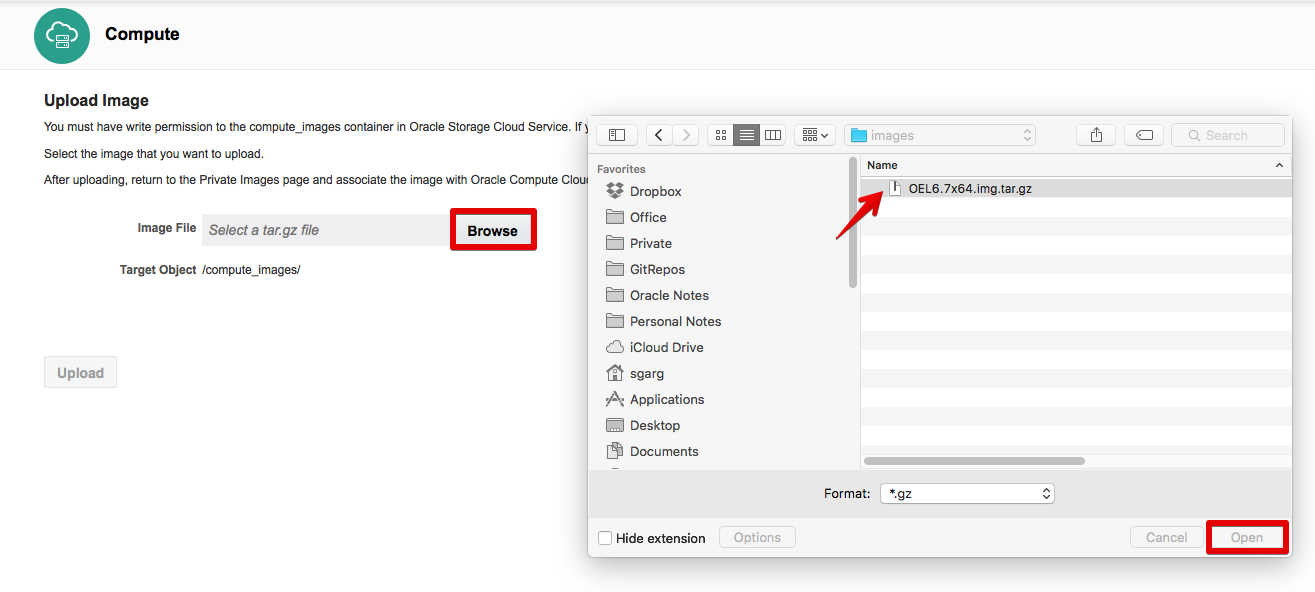Click the Open button
The height and width of the screenshot is (592, 1315).
pos(1247,537)
